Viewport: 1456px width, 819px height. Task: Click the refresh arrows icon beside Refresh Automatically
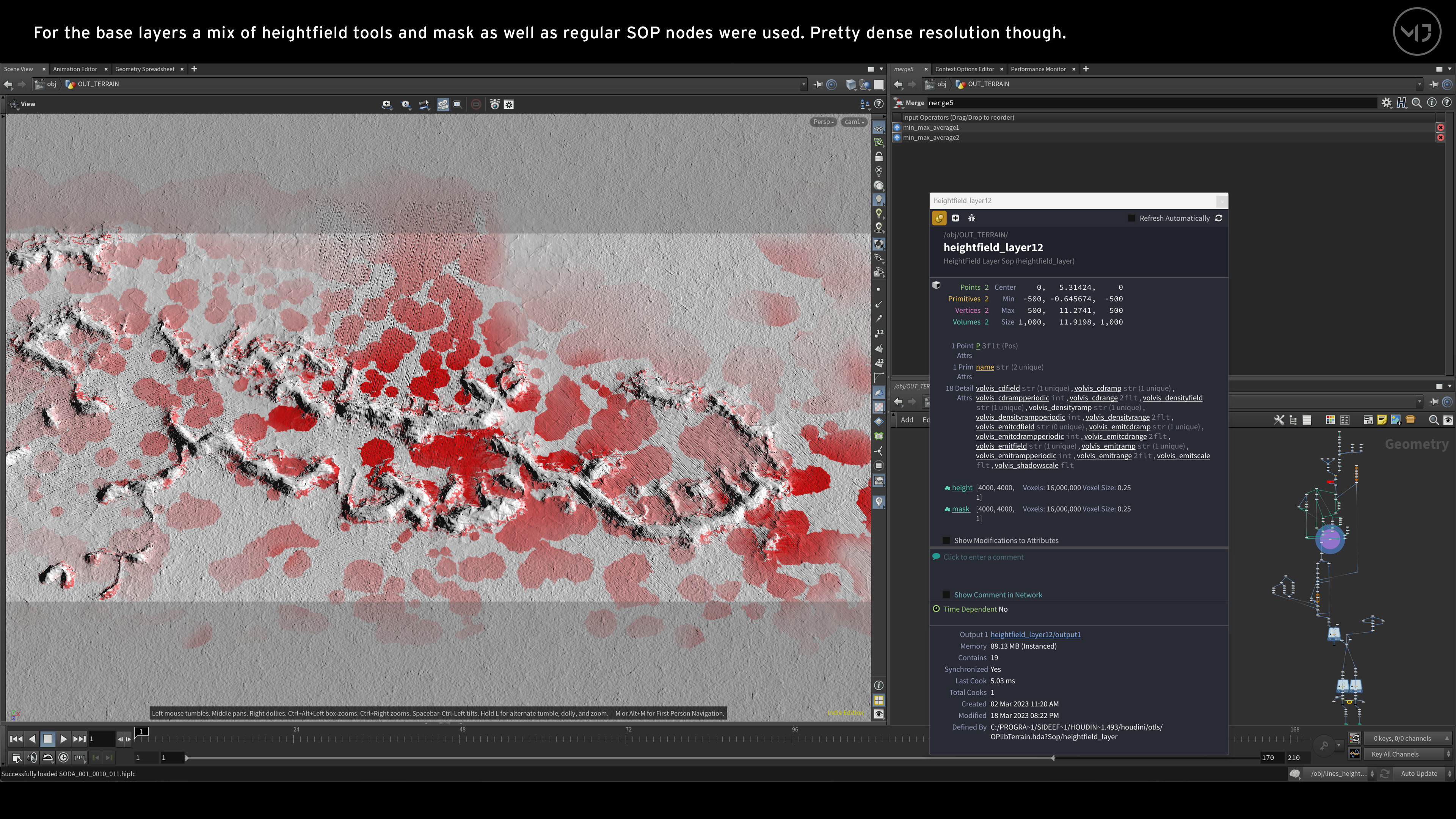[x=1219, y=218]
